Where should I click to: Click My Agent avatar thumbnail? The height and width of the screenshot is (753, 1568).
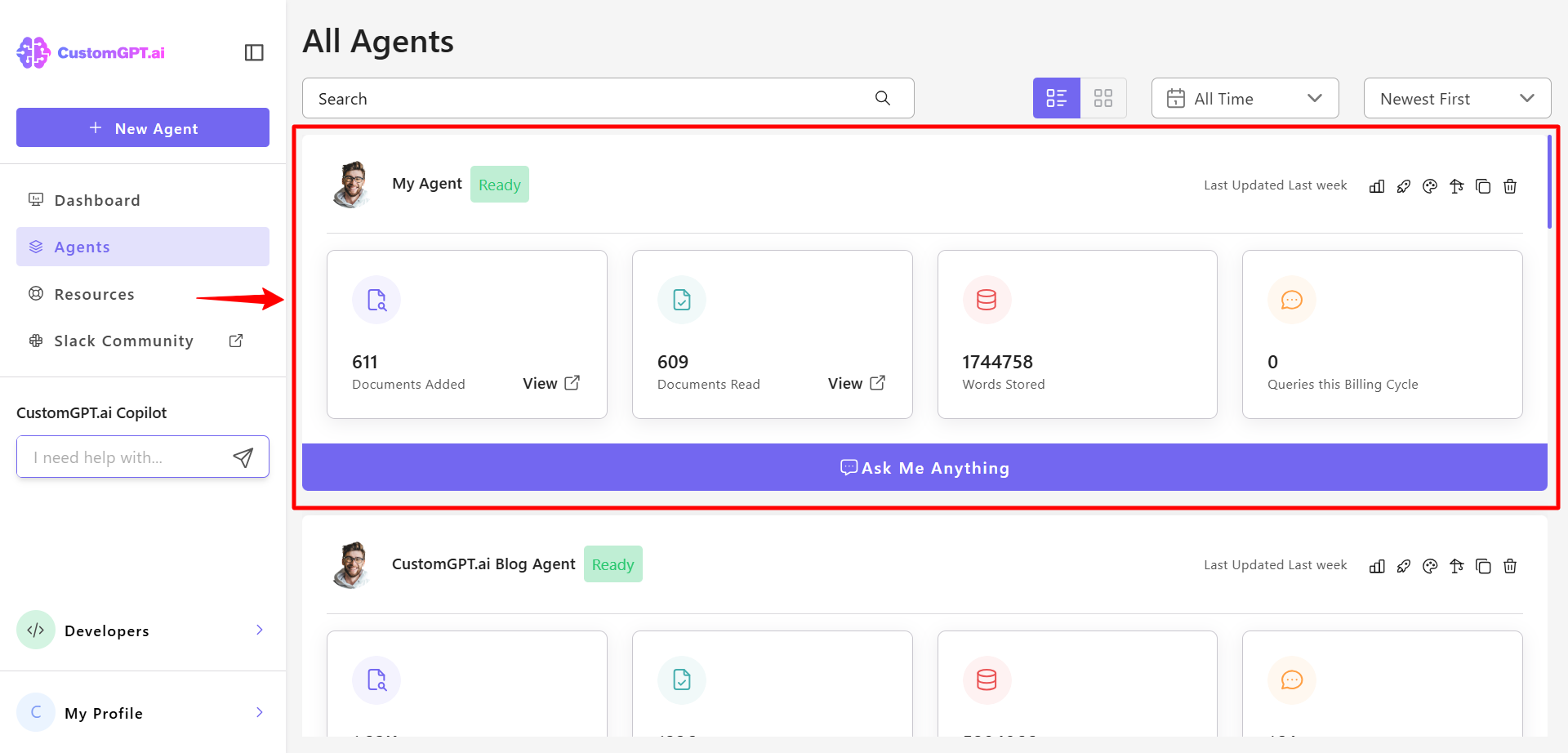click(x=353, y=185)
